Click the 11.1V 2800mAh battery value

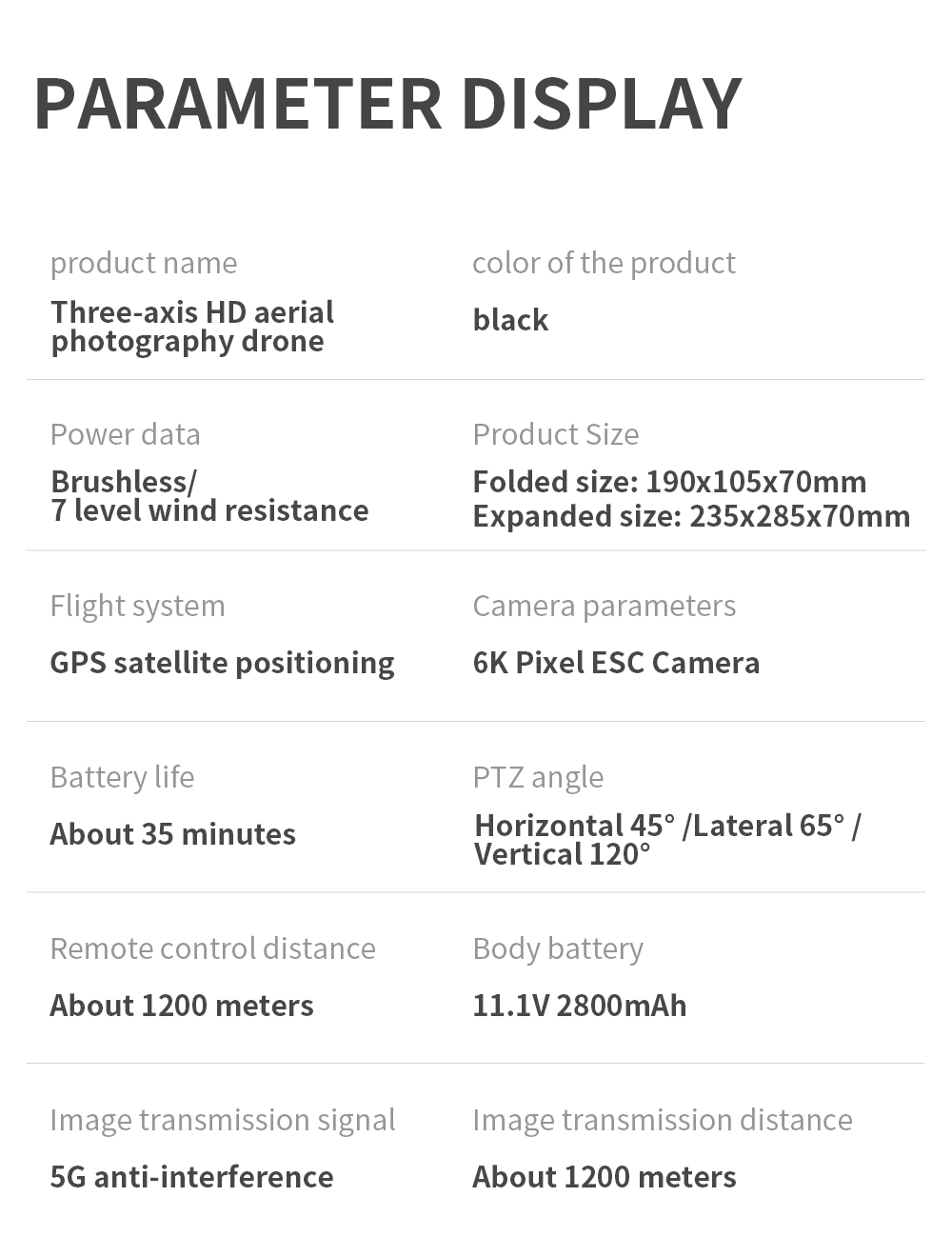580,1006
